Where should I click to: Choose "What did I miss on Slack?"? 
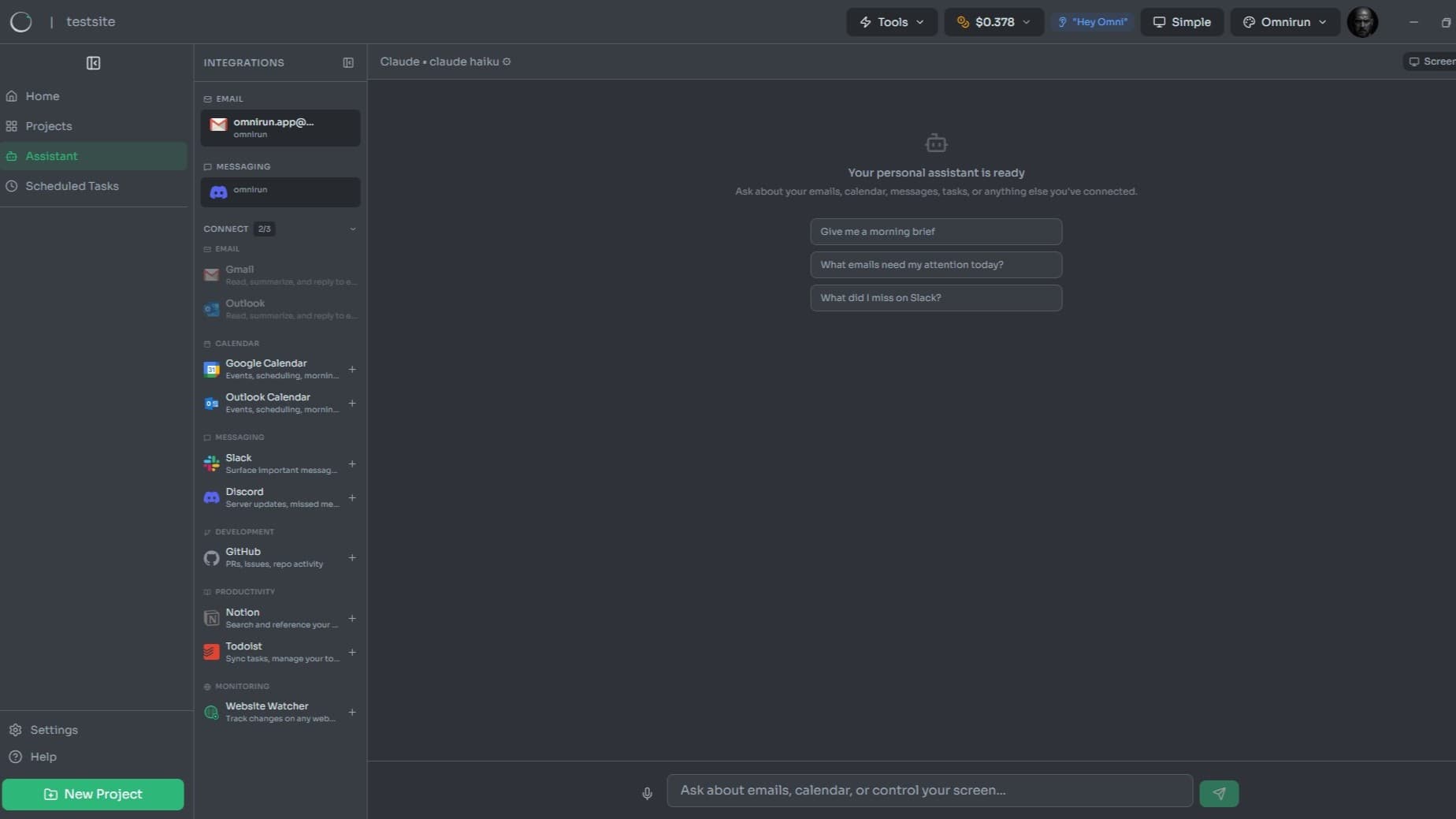[x=936, y=298]
